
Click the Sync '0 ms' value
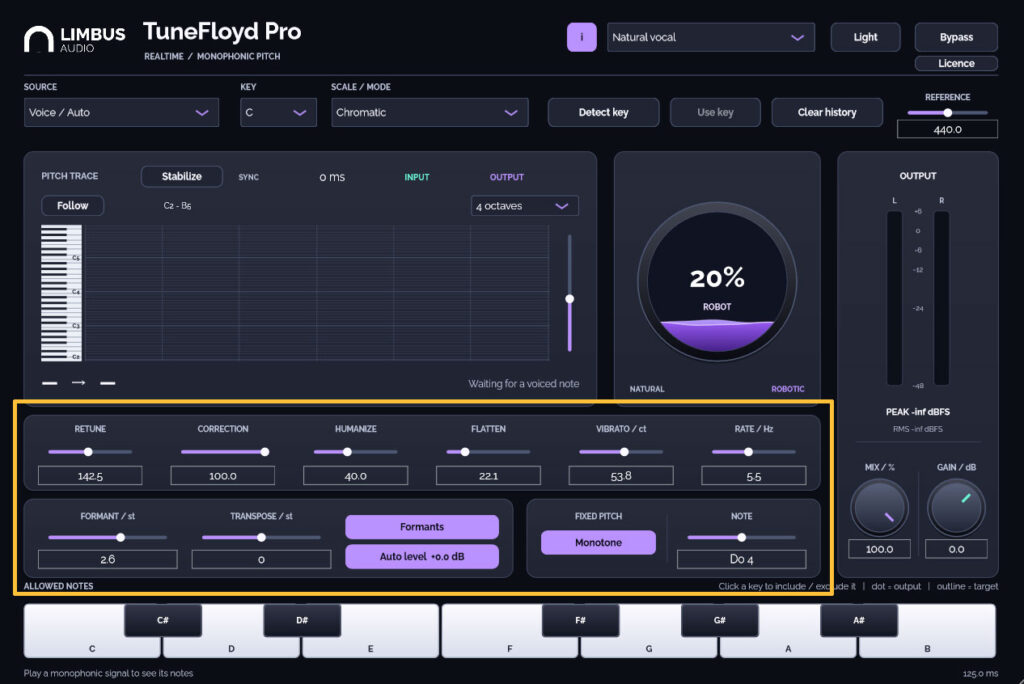coord(332,177)
